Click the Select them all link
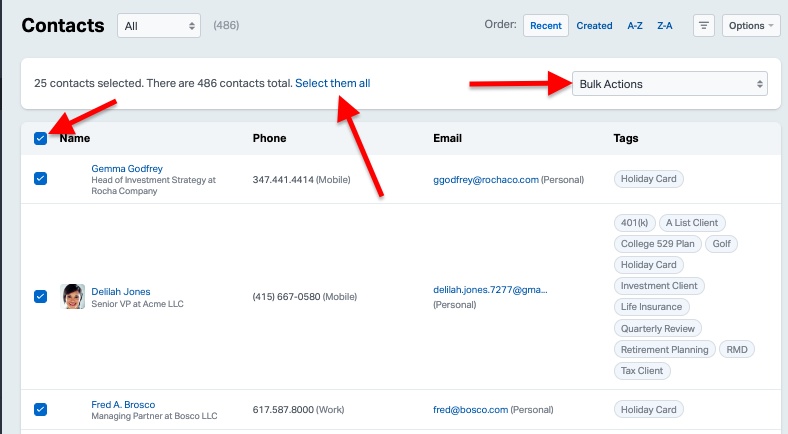Image resolution: width=788 pixels, height=434 pixels. (x=333, y=83)
